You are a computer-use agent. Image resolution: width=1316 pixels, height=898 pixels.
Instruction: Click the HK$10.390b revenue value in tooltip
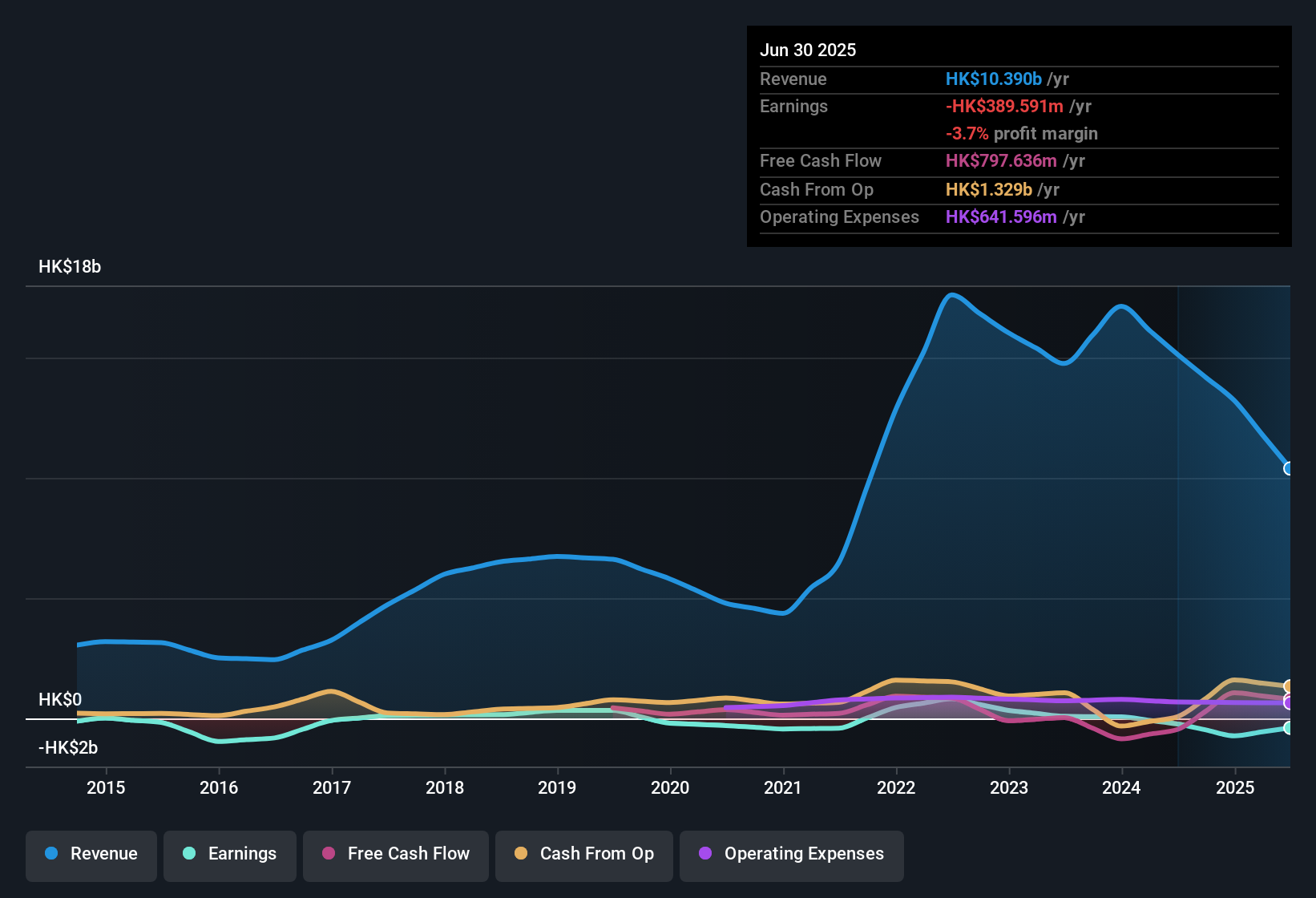click(994, 79)
